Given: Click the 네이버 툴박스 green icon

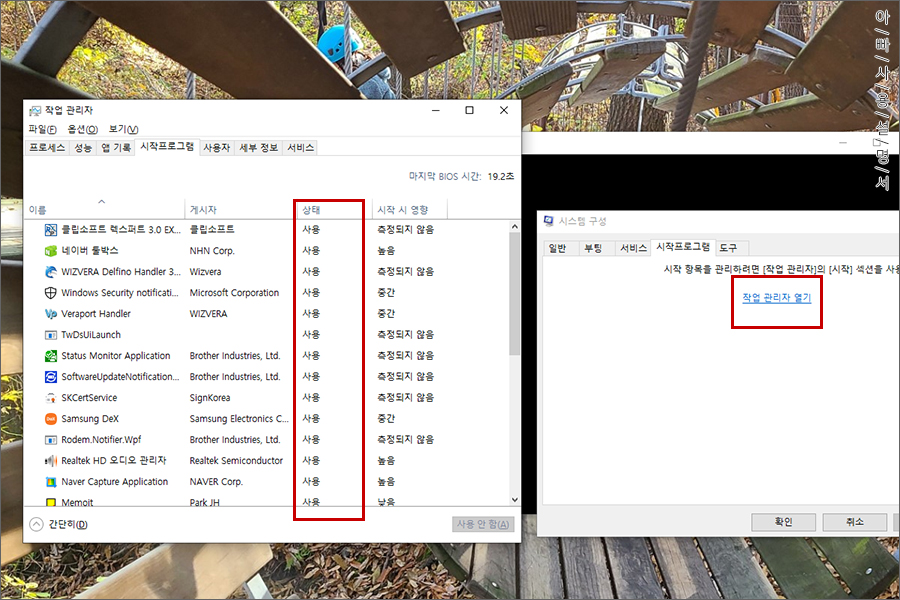Looking at the screenshot, I should coord(51,251).
